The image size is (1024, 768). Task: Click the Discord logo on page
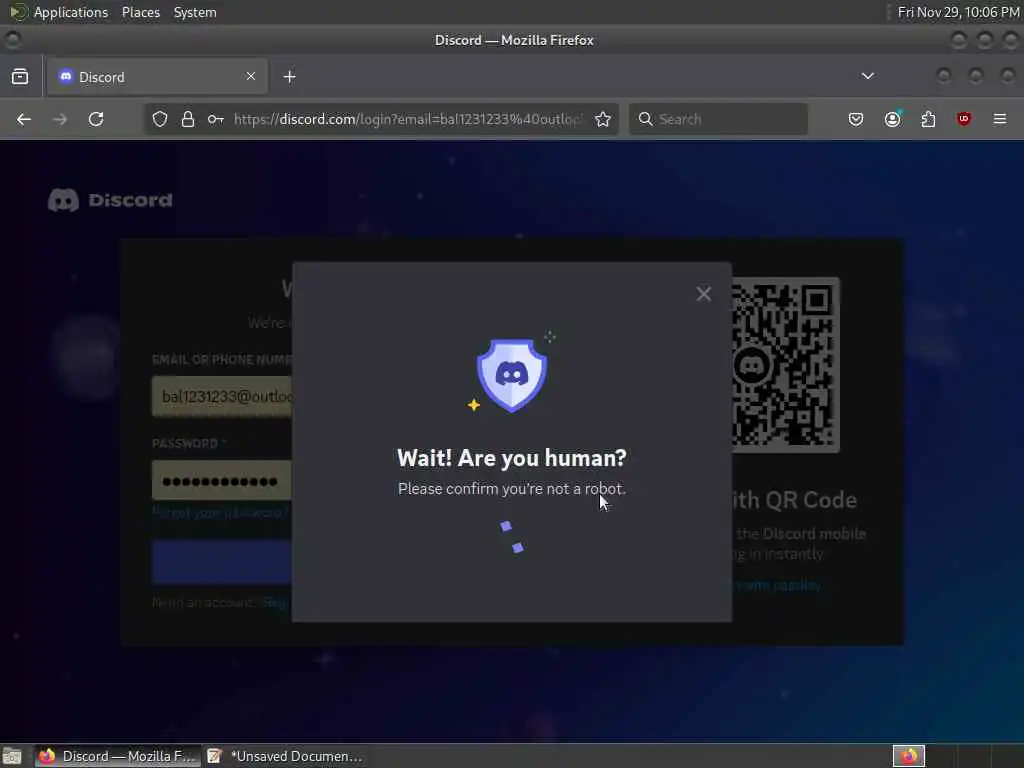coord(110,200)
